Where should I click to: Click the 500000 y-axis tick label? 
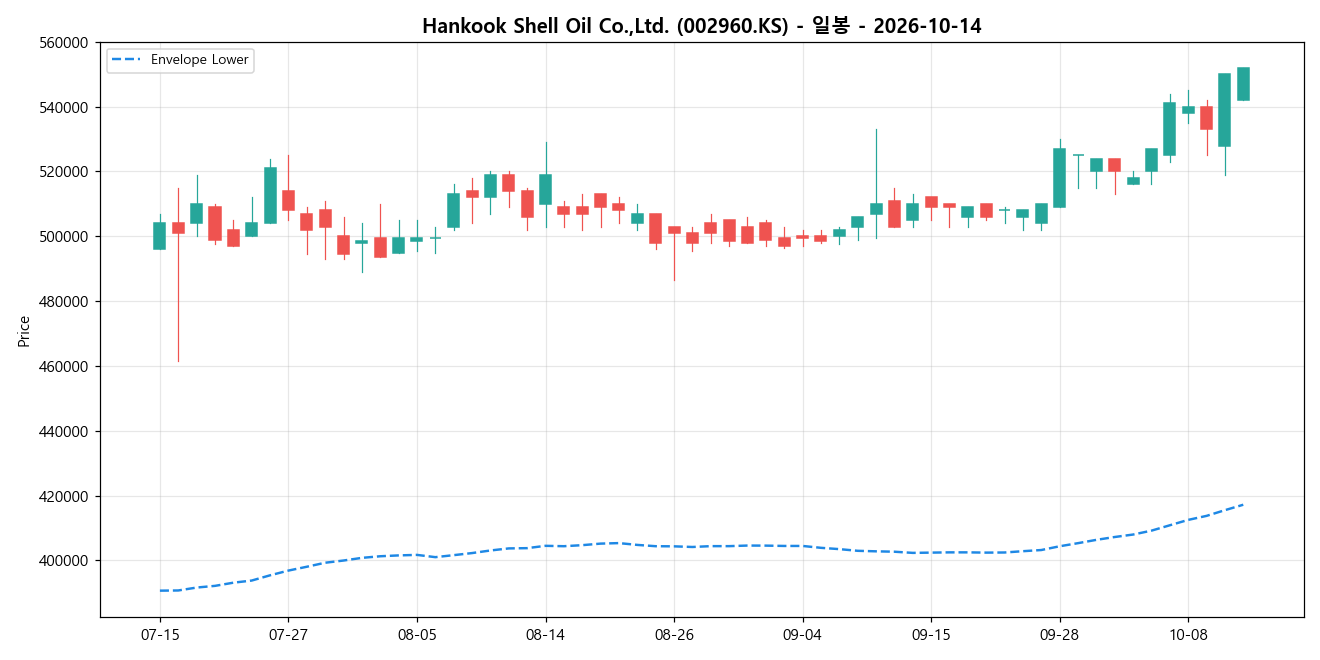[x=63, y=237]
